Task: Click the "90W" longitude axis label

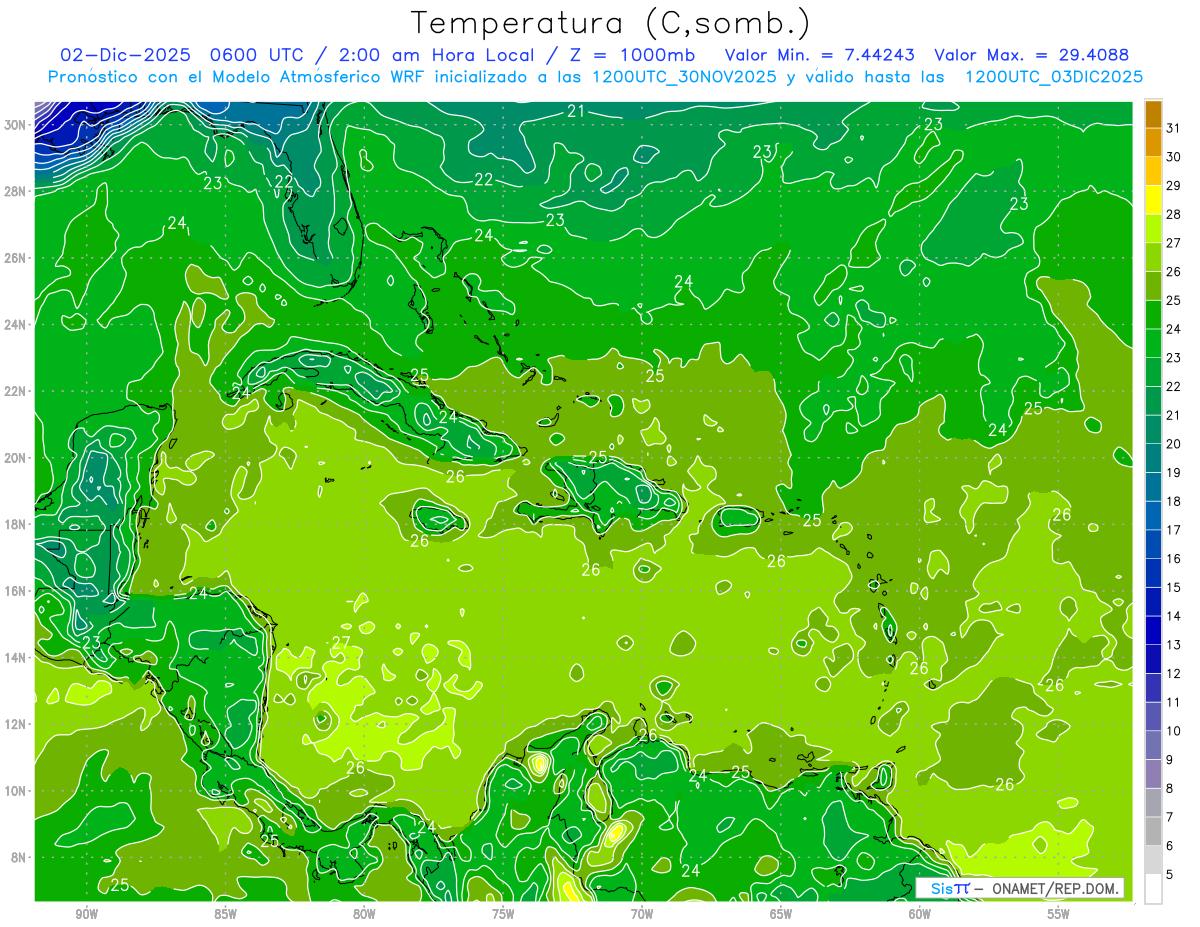Action: pyautogui.click(x=86, y=914)
